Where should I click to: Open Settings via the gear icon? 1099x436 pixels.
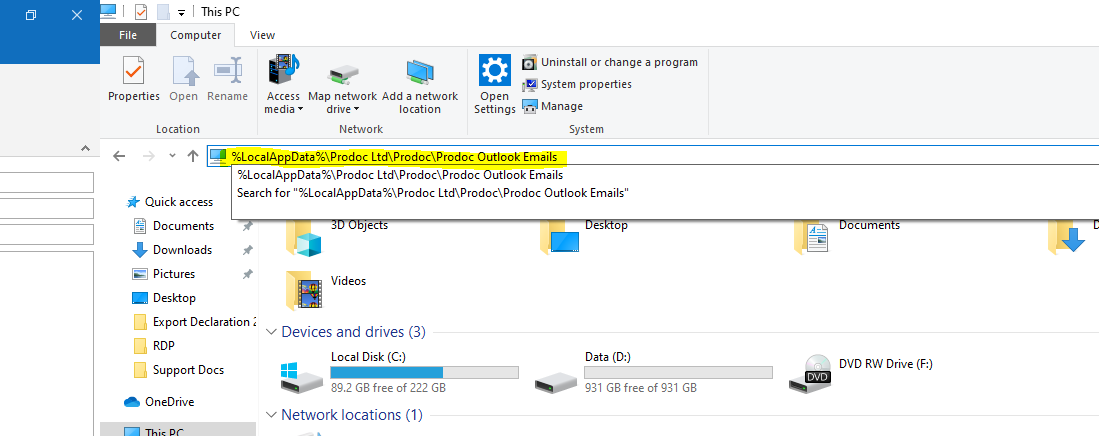495,84
